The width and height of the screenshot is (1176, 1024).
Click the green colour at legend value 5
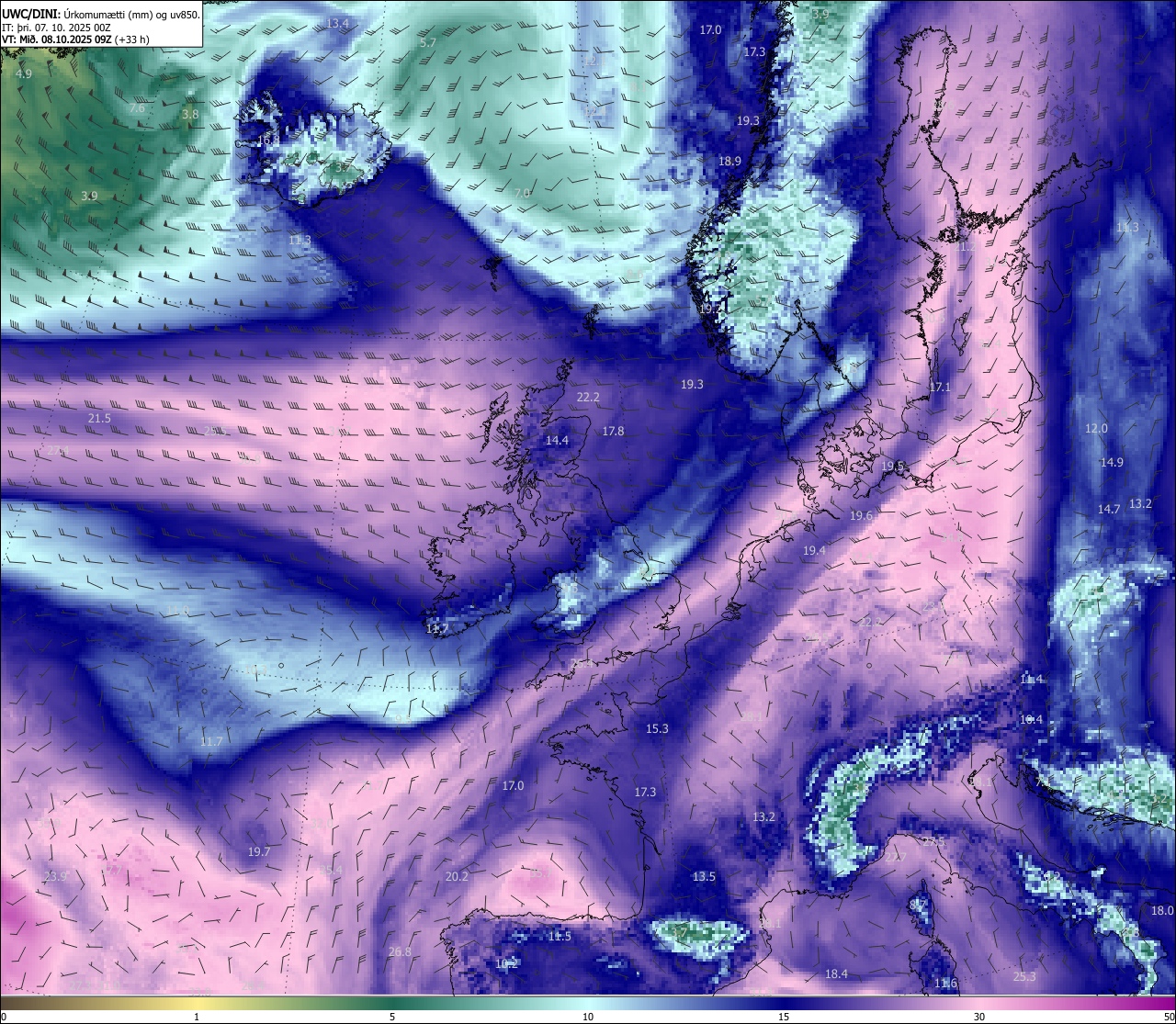point(392,1003)
